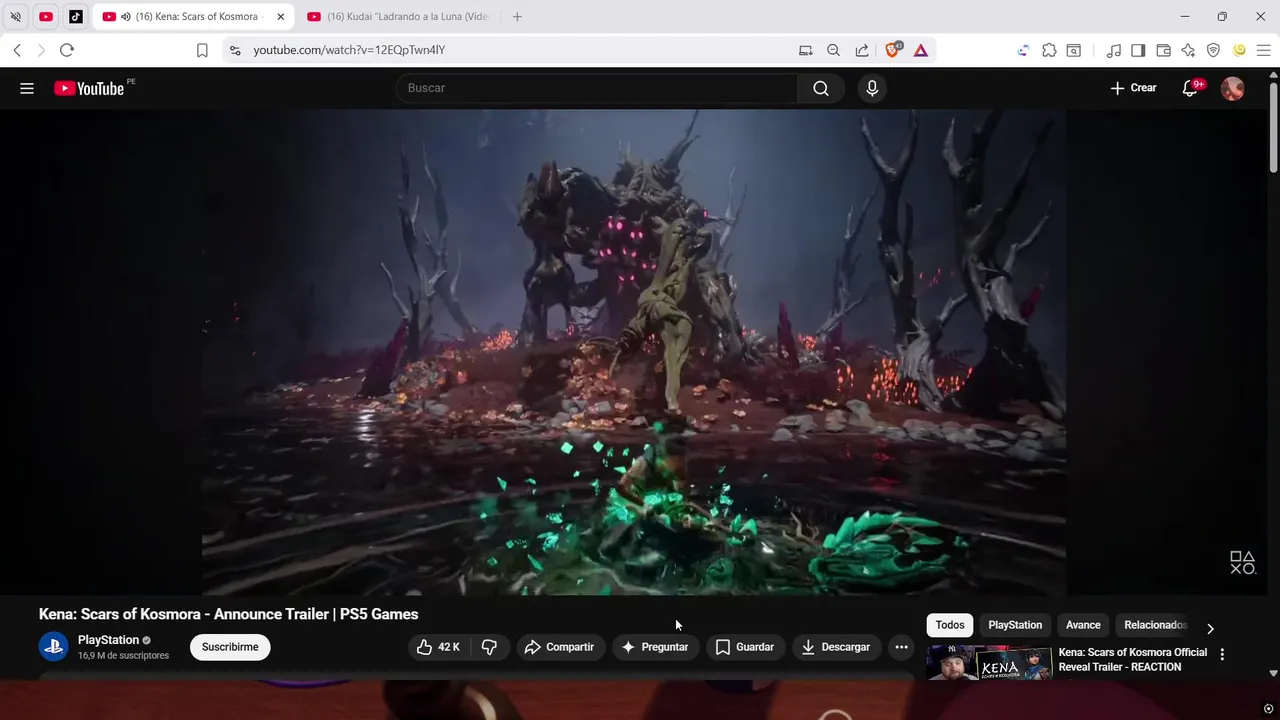This screenshot has width=1280, height=720.
Task: Open the browser main menu
Action: point(1264,50)
